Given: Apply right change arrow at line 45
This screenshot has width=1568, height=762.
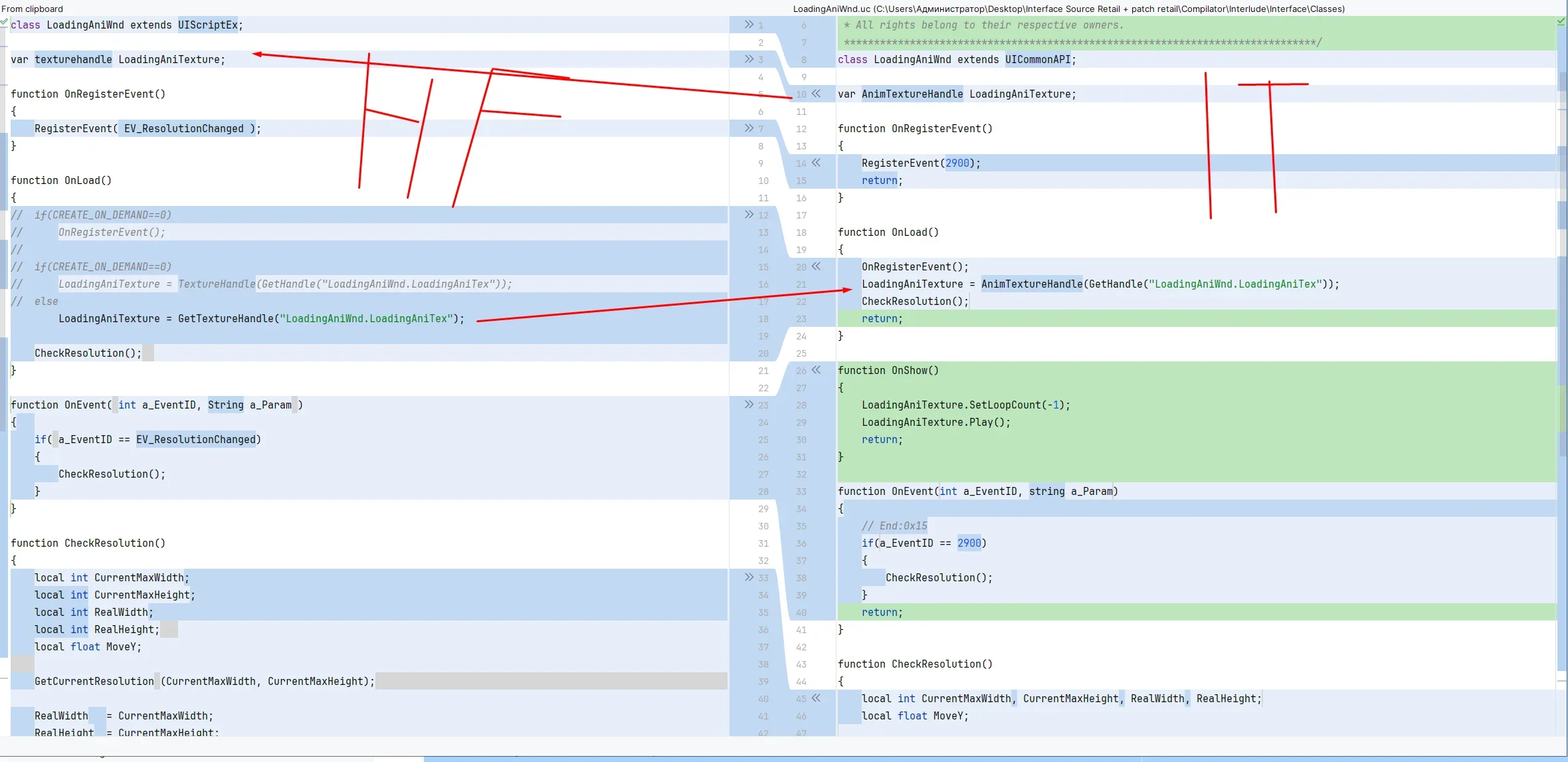Looking at the screenshot, I should [816, 698].
